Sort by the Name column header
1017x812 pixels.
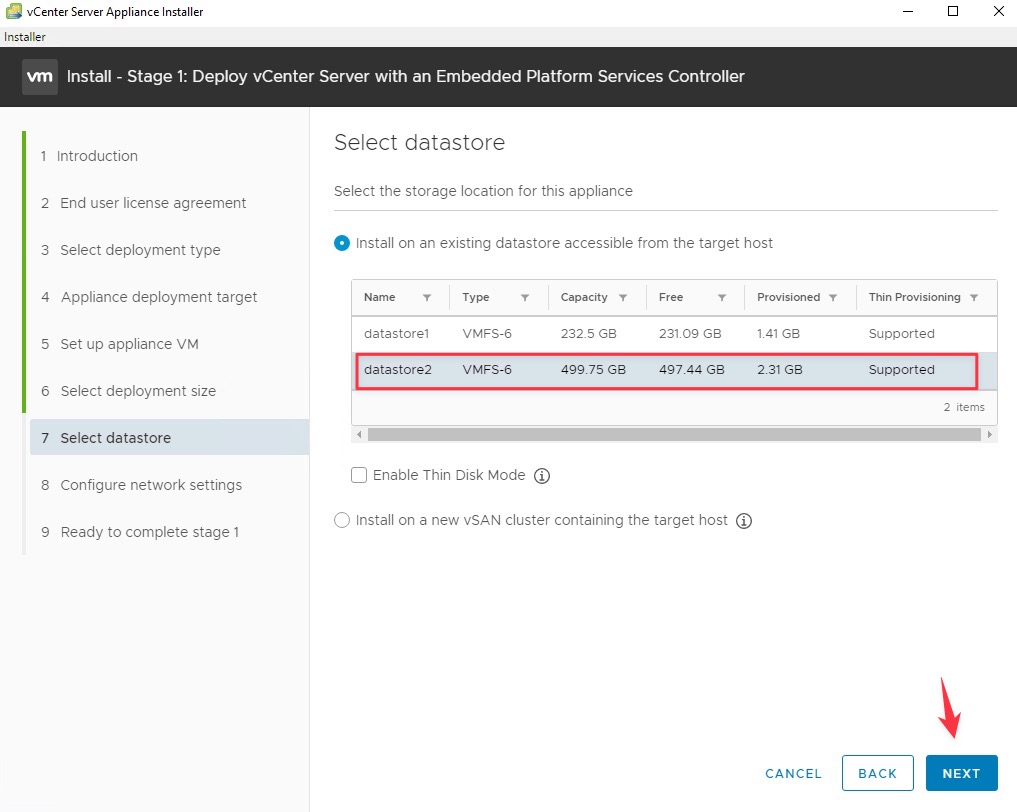click(379, 297)
